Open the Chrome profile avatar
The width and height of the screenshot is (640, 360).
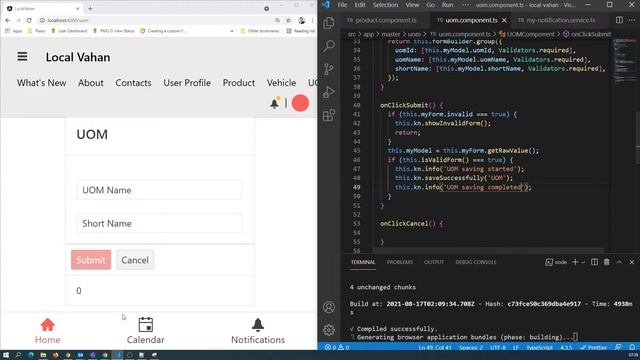pyautogui.click(x=302, y=20)
